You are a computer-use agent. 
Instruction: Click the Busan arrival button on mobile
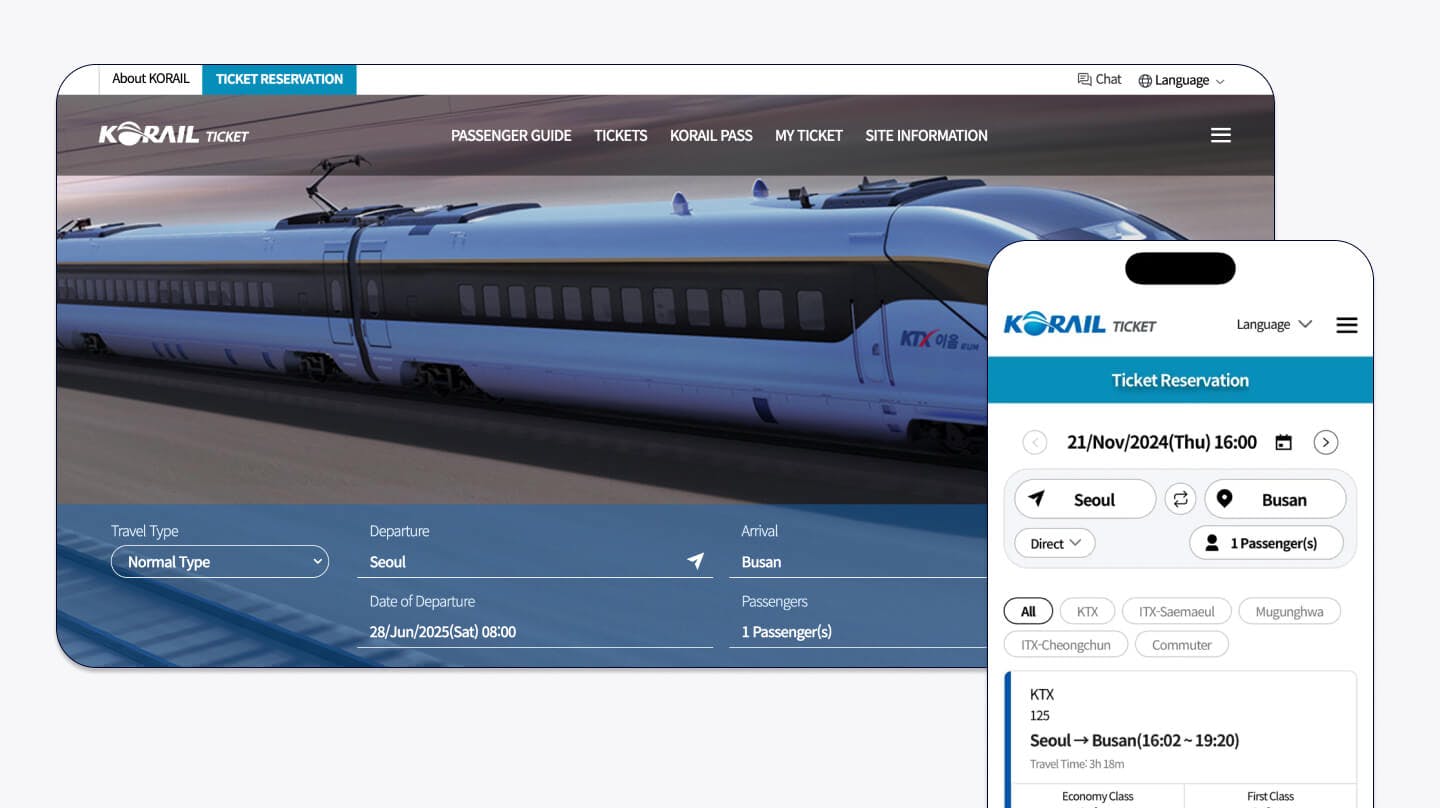click(1275, 499)
